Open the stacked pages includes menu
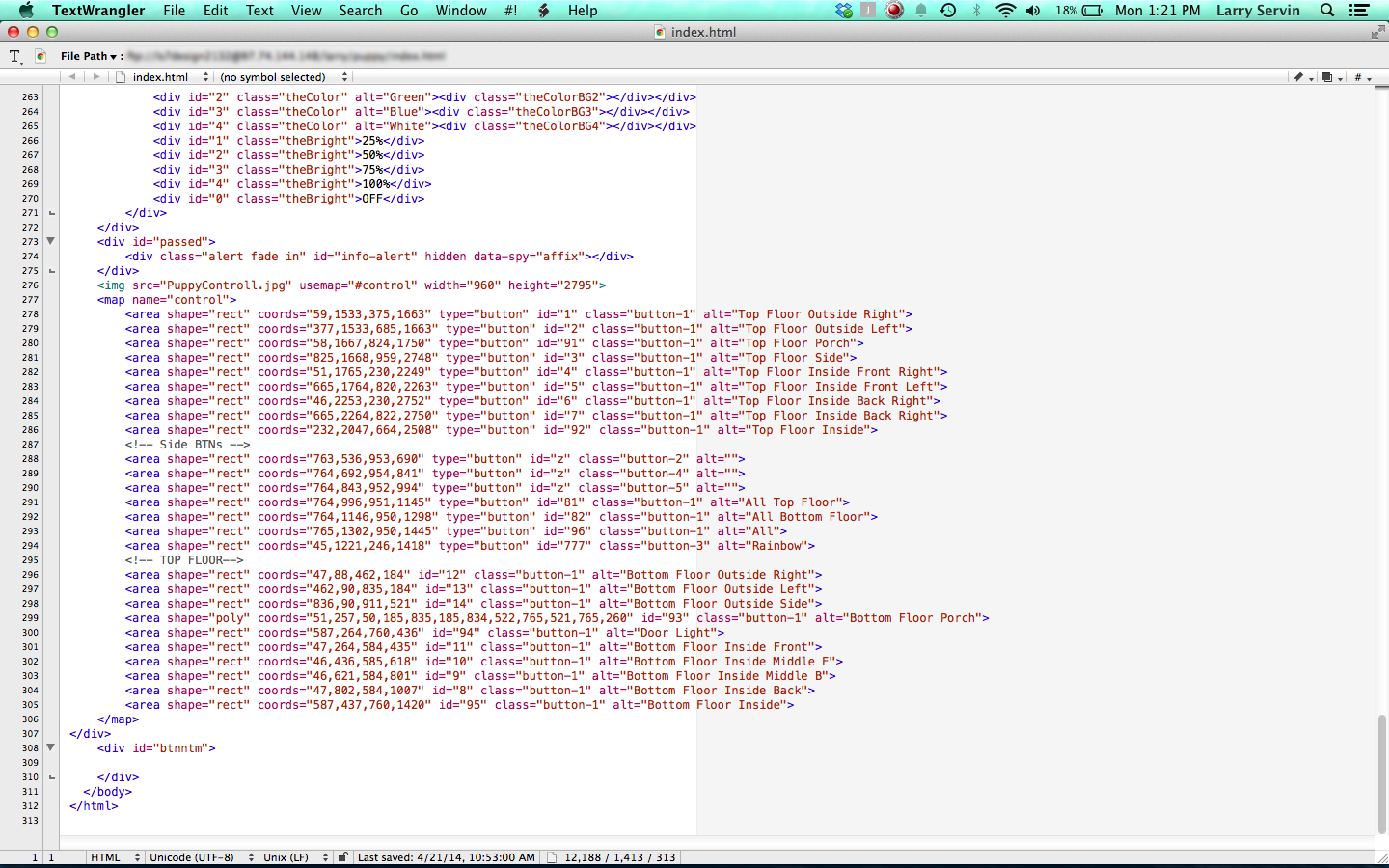Viewport: 1389px width, 868px height. (x=1331, y=77)
